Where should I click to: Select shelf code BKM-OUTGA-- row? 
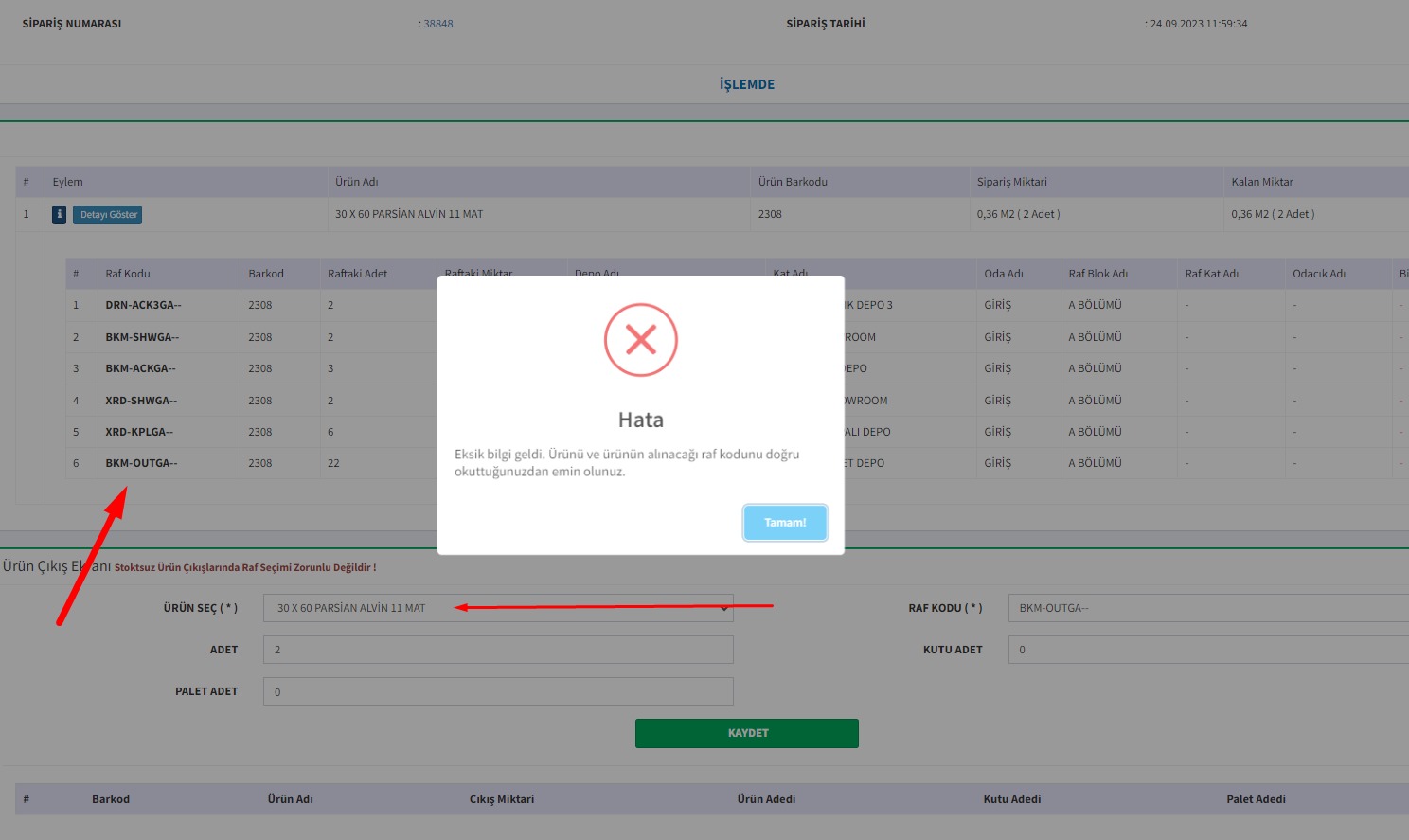(x=141, y=463)
